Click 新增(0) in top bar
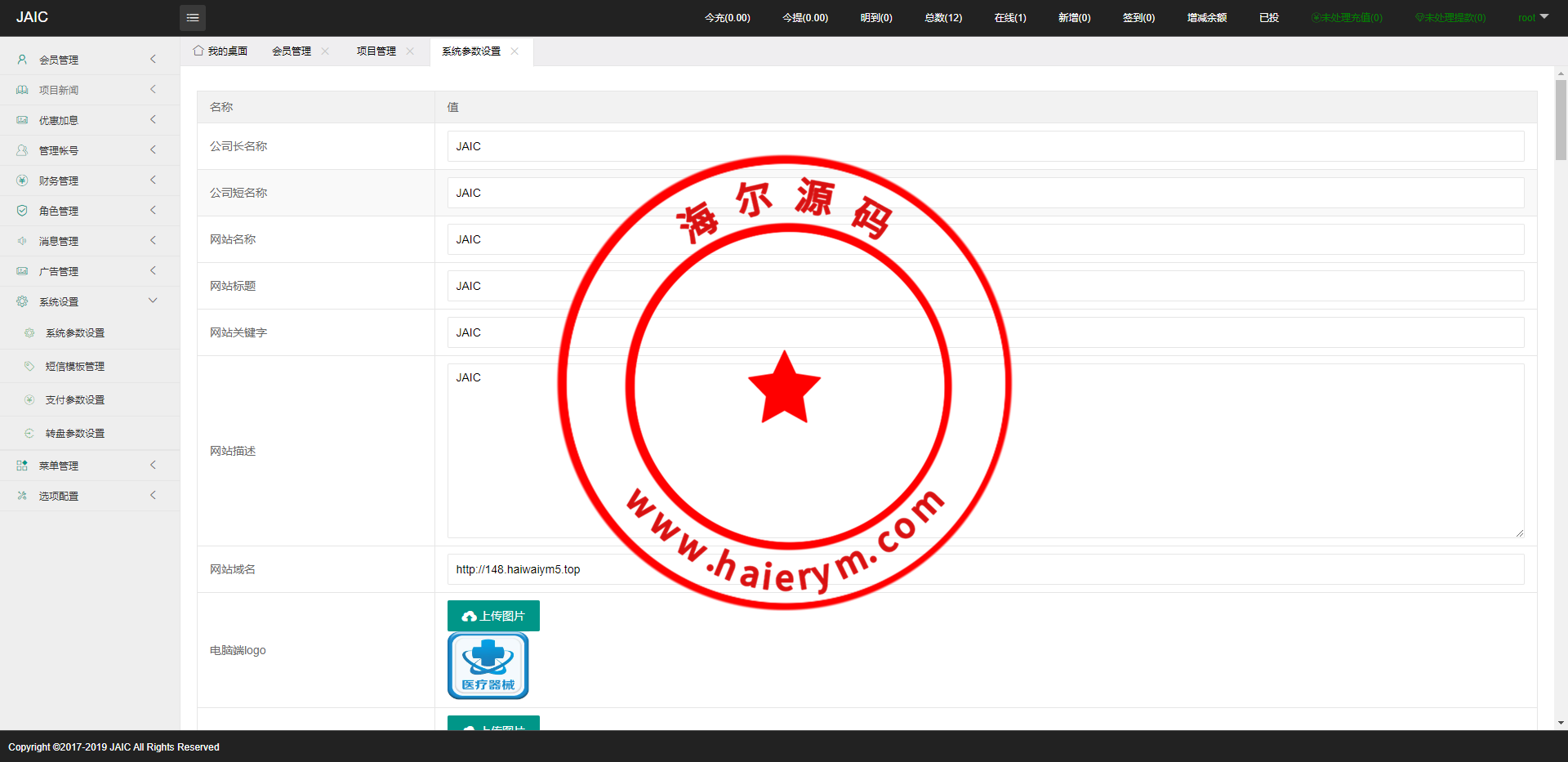This screenshot has width=1568, height=762. (x=1075, y=17)
